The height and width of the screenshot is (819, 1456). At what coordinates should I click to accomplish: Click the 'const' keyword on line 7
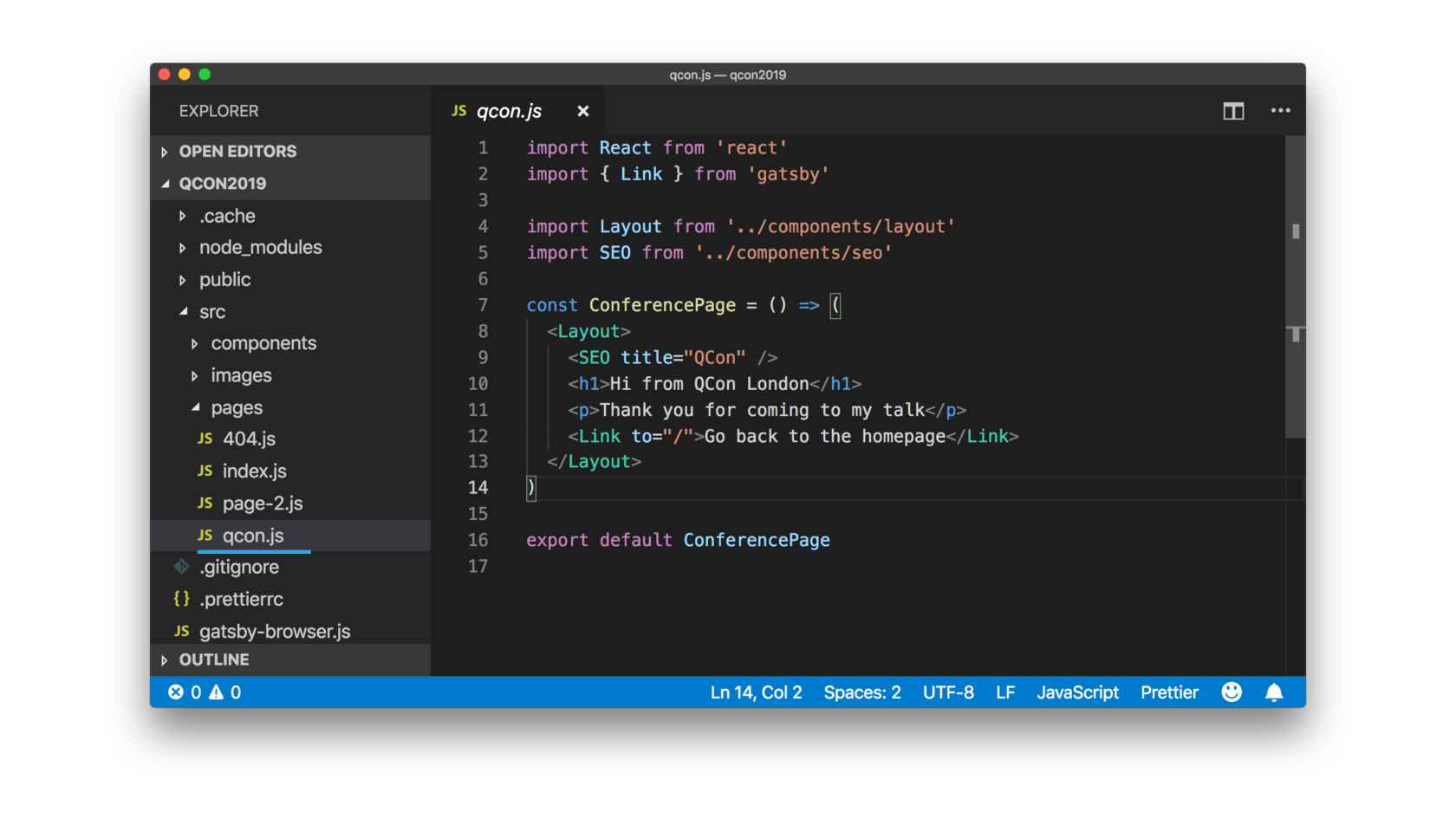(552, 305)
